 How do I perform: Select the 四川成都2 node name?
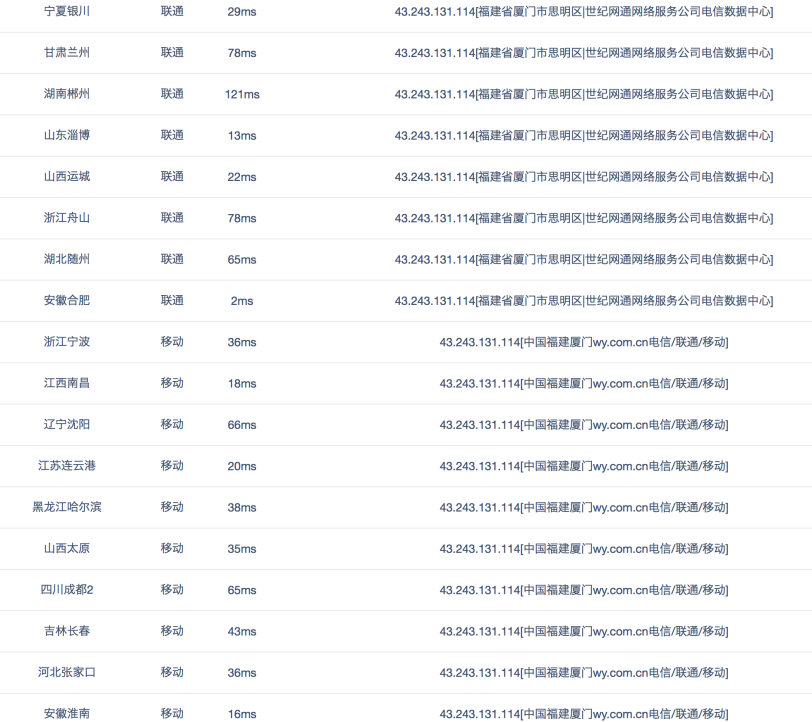[x=67, y=590]
